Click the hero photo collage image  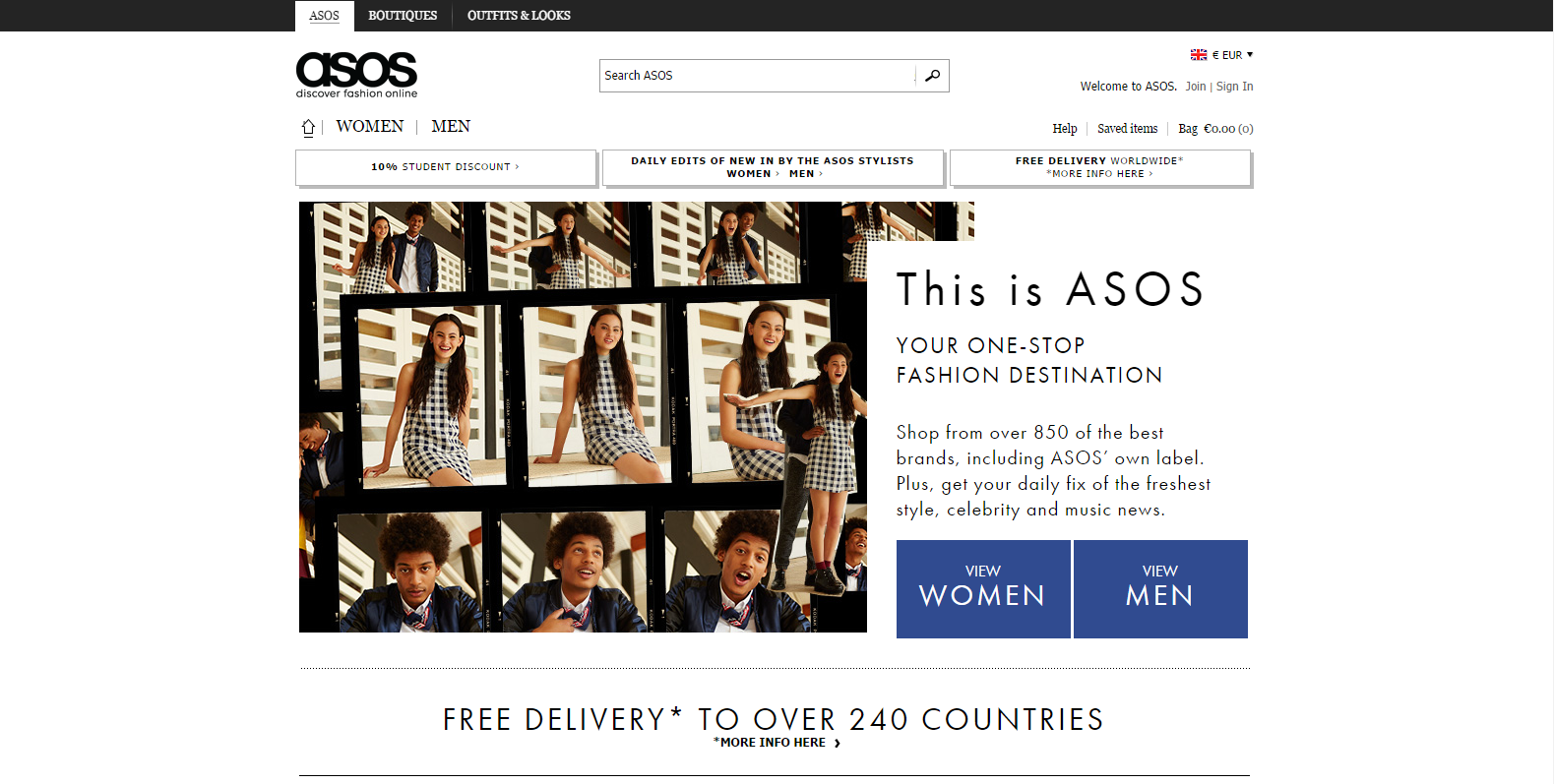pos(583,417)
